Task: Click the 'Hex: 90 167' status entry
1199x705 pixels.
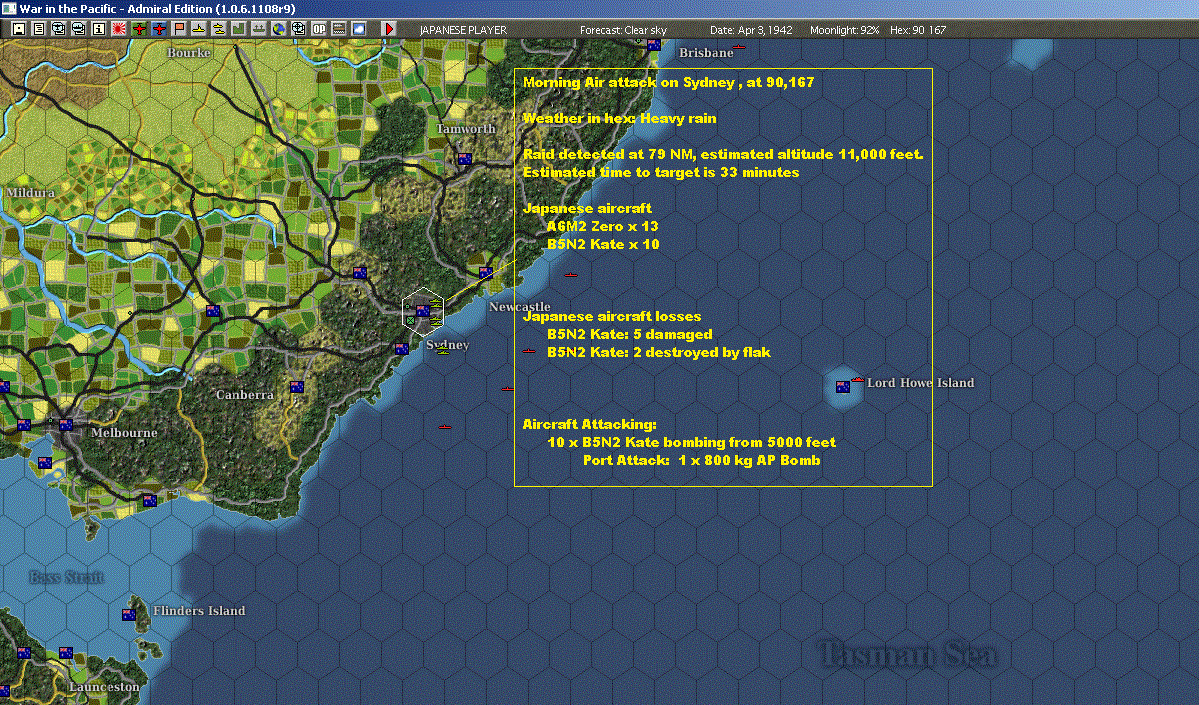Action: (x=918, y=30)
